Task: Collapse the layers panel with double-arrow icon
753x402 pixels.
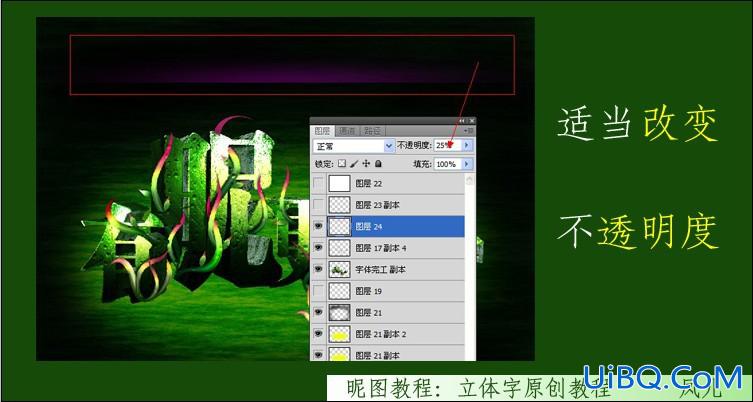Action: 462,121
